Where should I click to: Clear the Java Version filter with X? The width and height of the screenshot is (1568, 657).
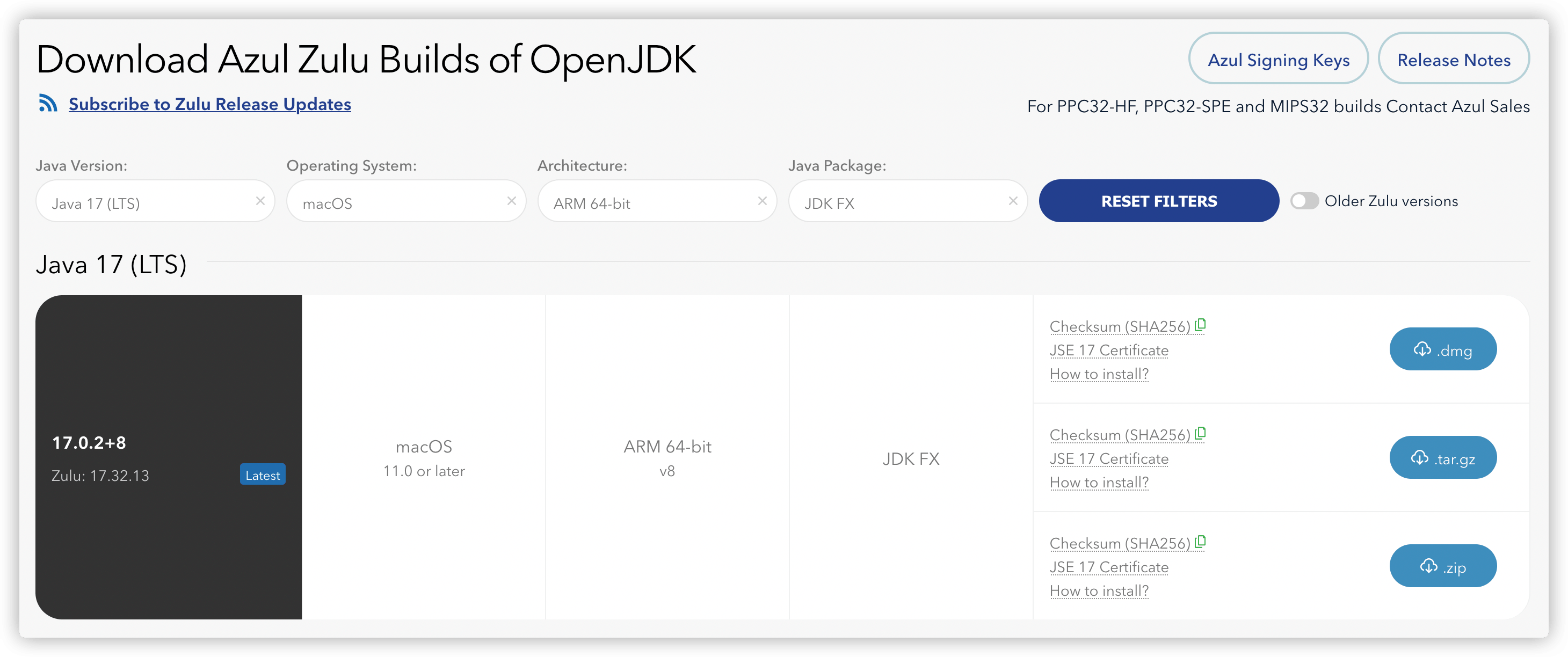pos(260,201)
